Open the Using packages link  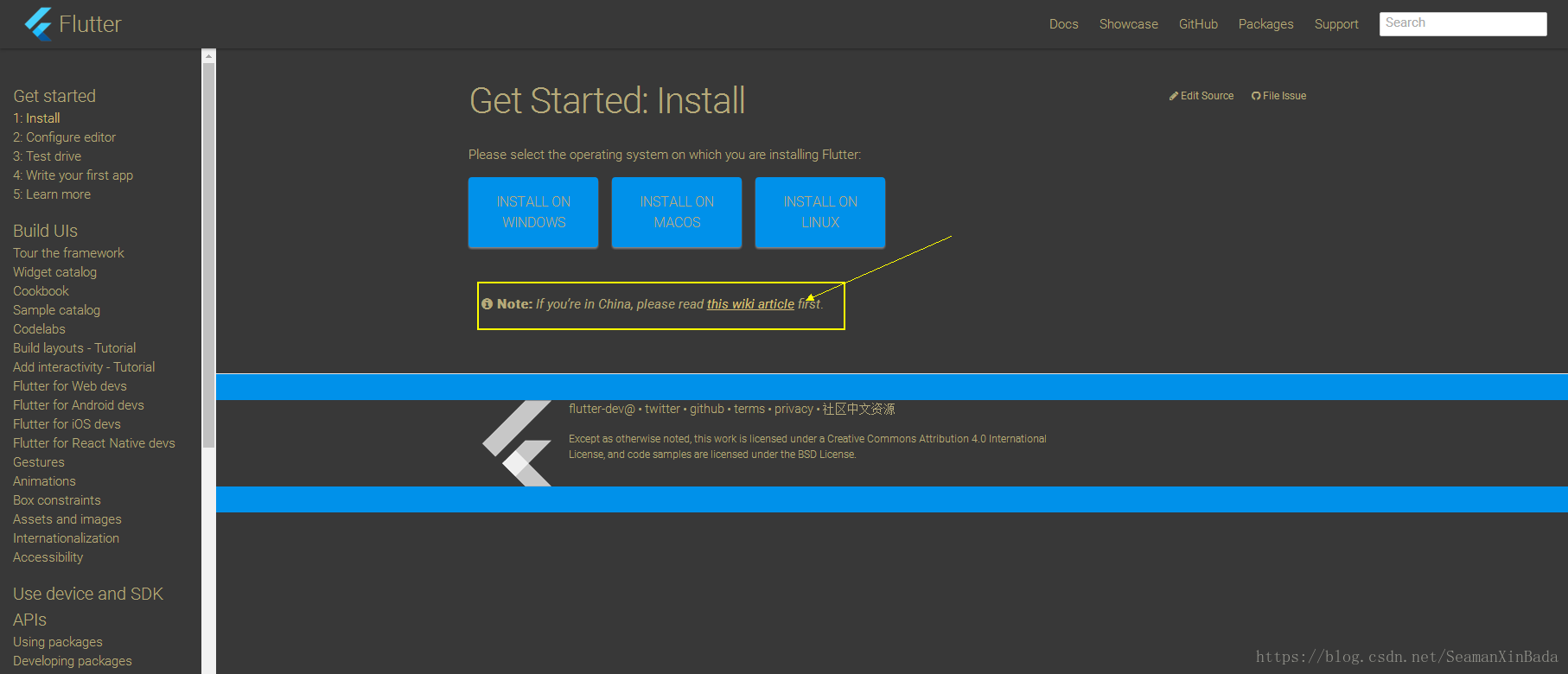point(58,642)
